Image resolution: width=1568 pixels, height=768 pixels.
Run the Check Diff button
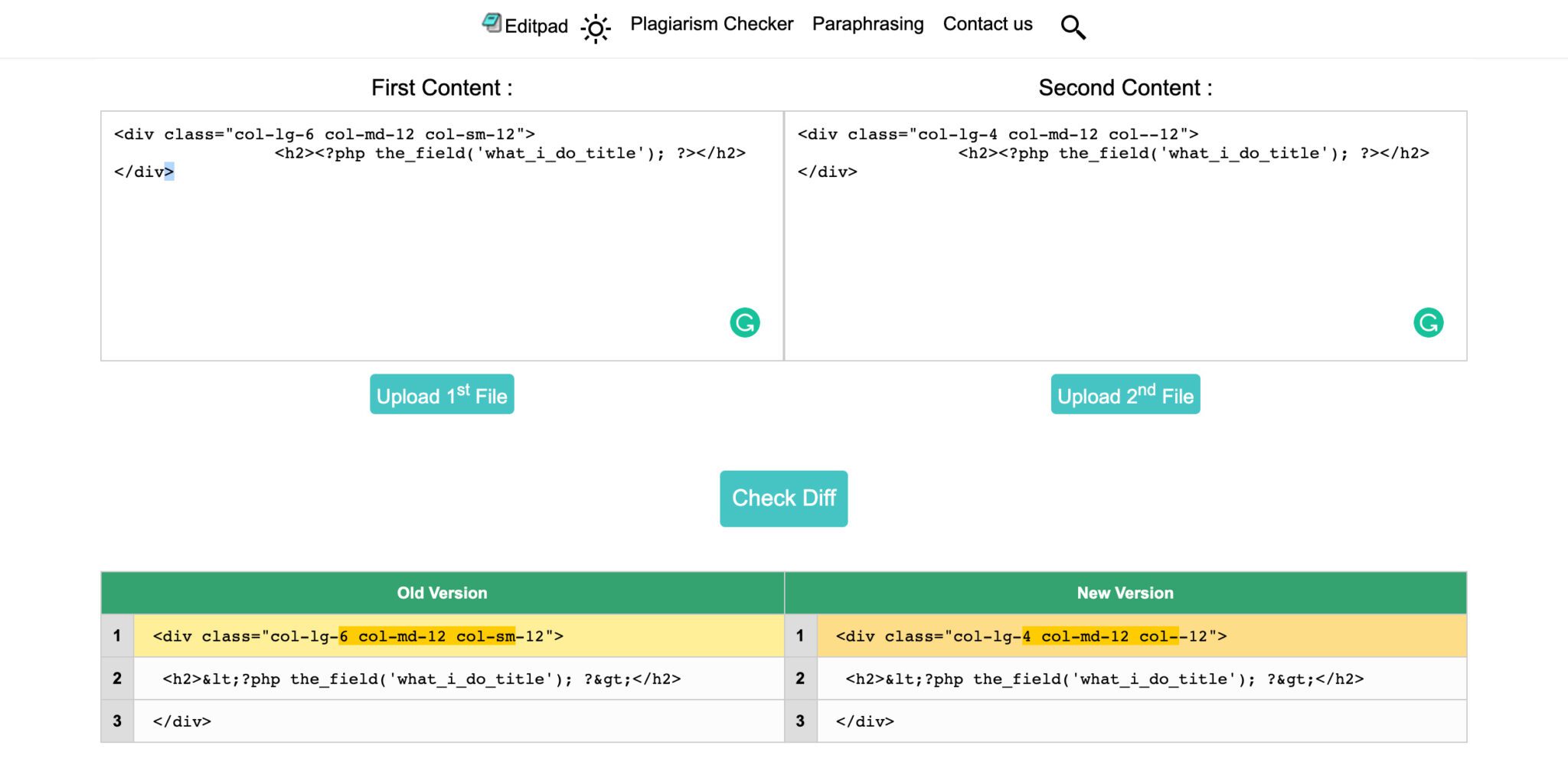pos(783,498)
